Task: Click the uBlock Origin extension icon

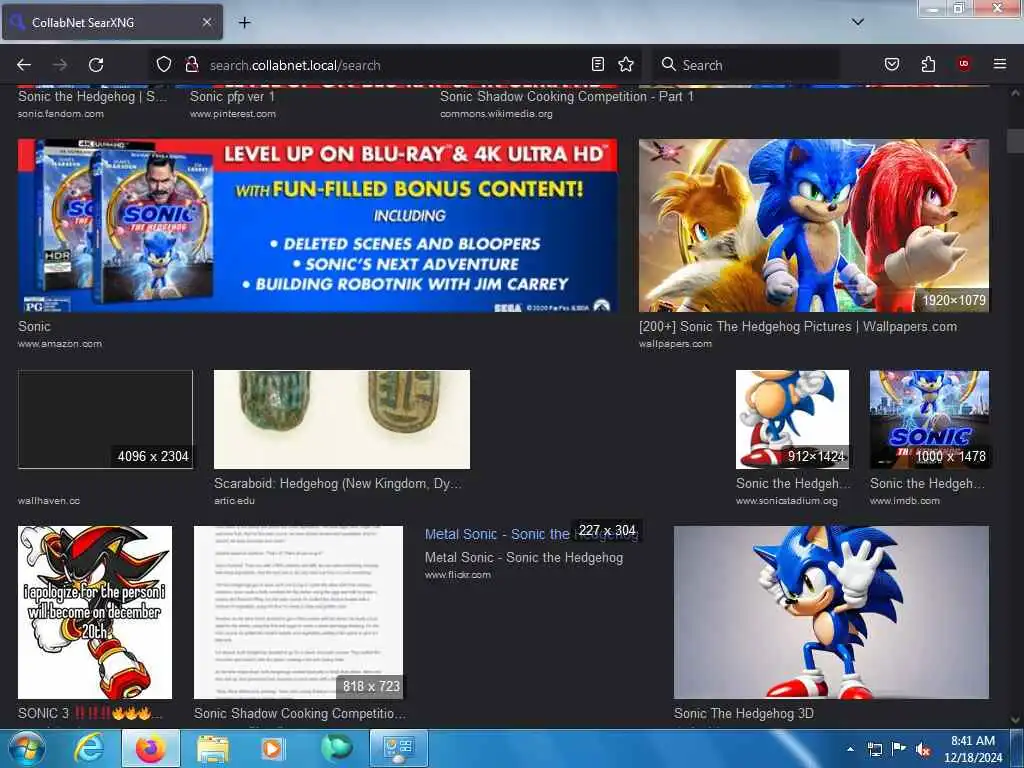Action: tap(964, 64)
